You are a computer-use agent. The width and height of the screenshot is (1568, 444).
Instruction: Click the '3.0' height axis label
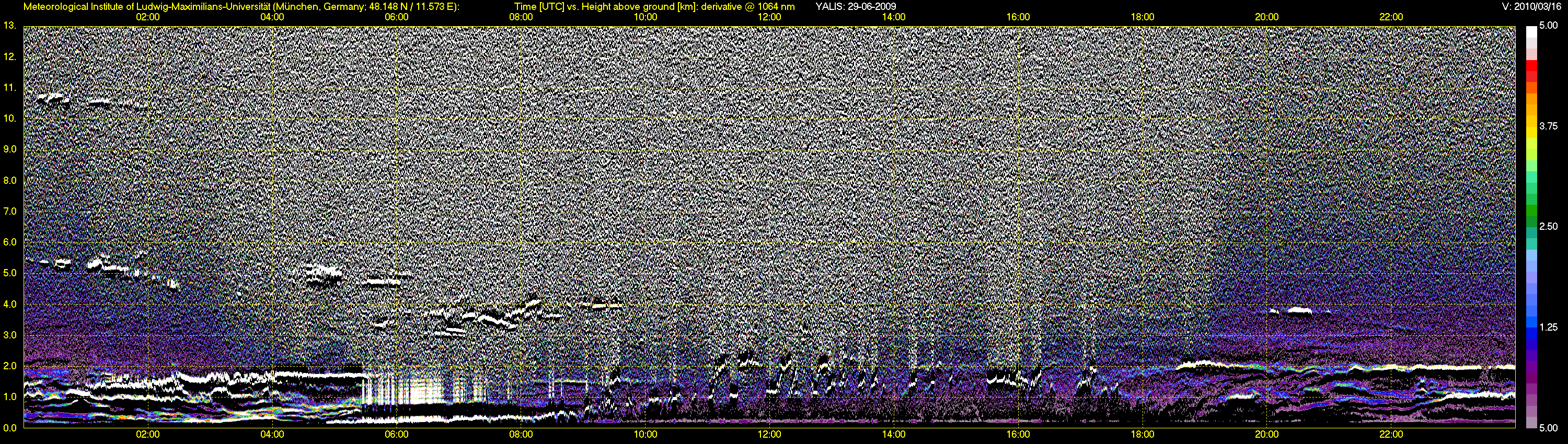9,335
